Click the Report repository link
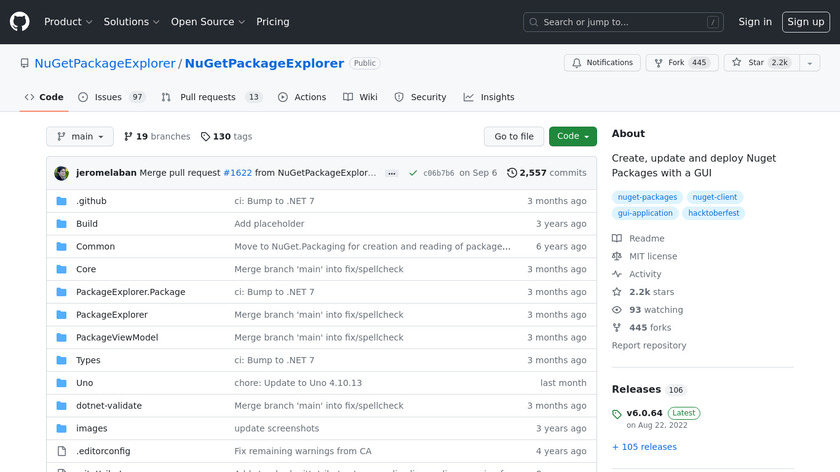Image resolution: width=840 pixels, height=472 pixels. pyautogui.click(x=649, y=346)
